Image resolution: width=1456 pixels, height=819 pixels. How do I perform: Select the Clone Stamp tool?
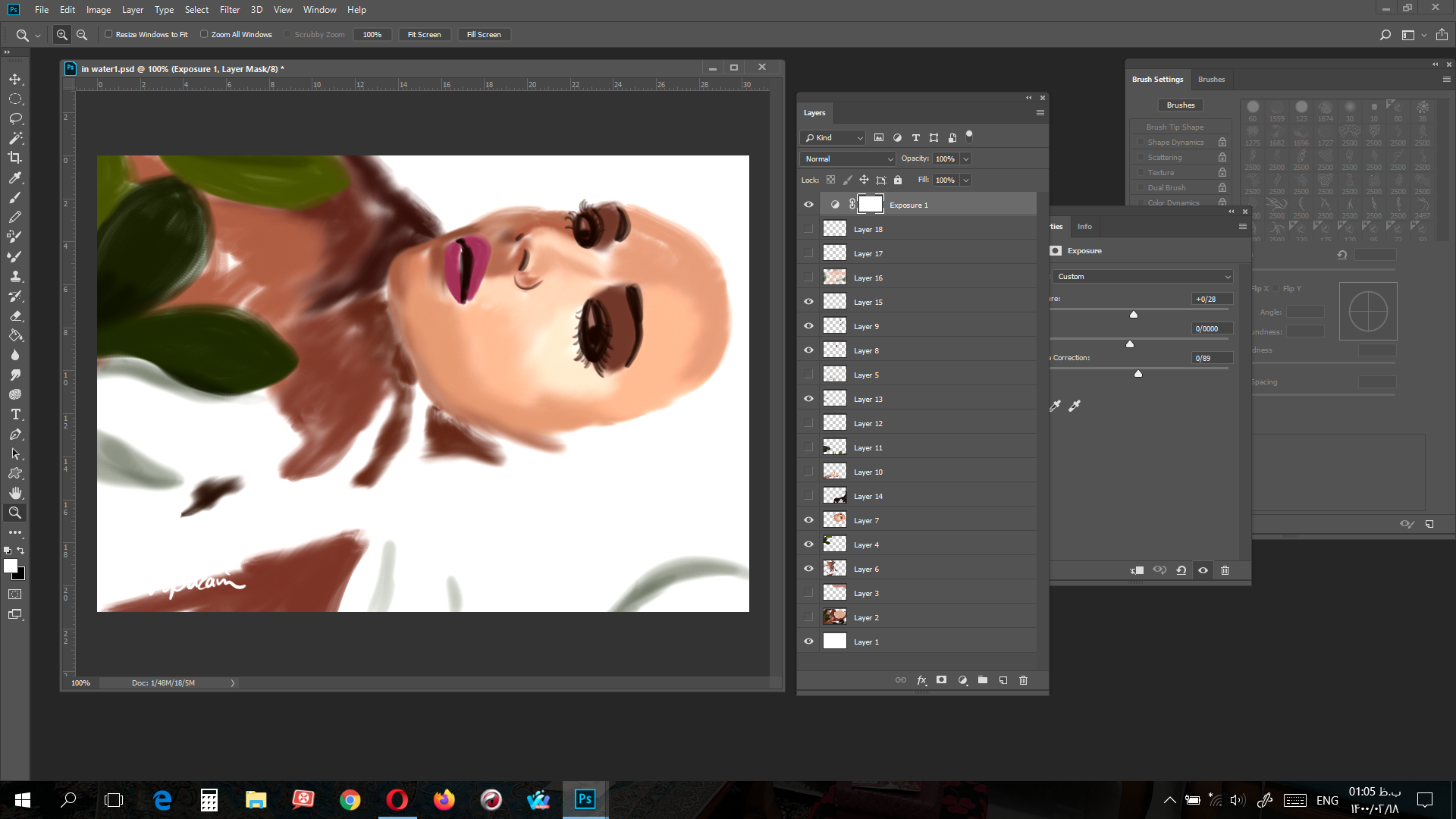tap(15, 276)
